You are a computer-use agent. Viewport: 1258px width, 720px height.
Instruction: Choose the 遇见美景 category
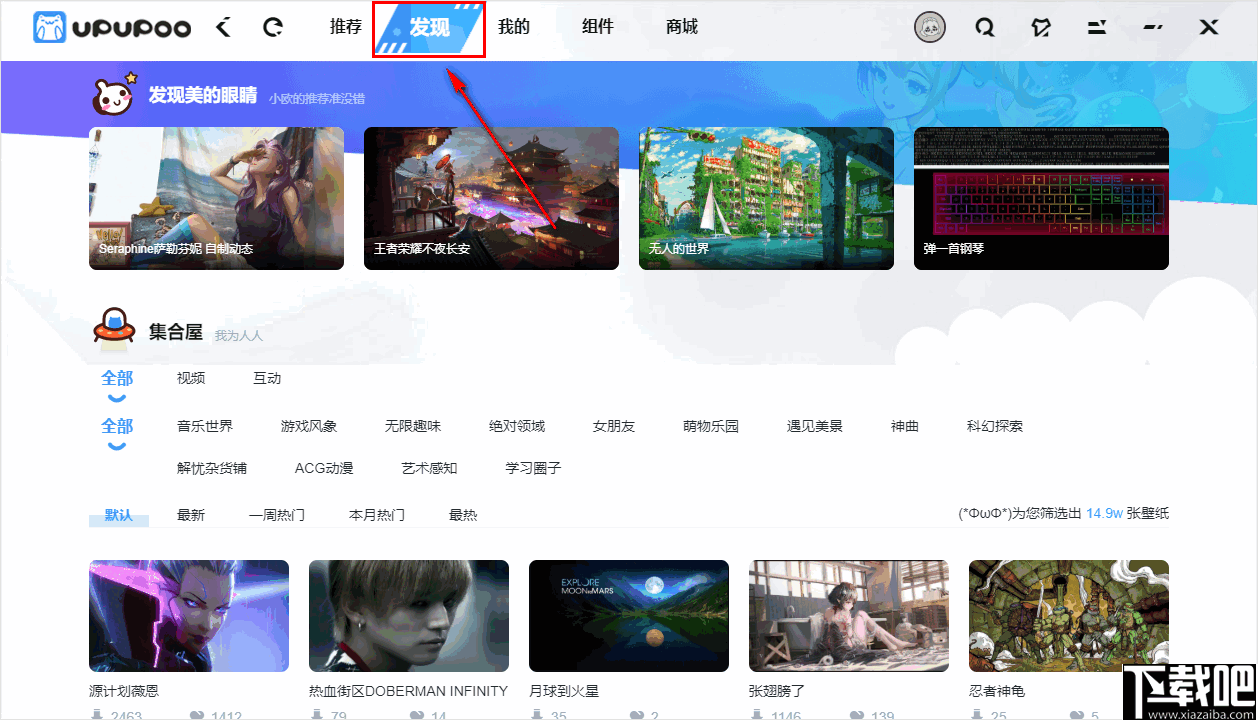pos(815,426)
